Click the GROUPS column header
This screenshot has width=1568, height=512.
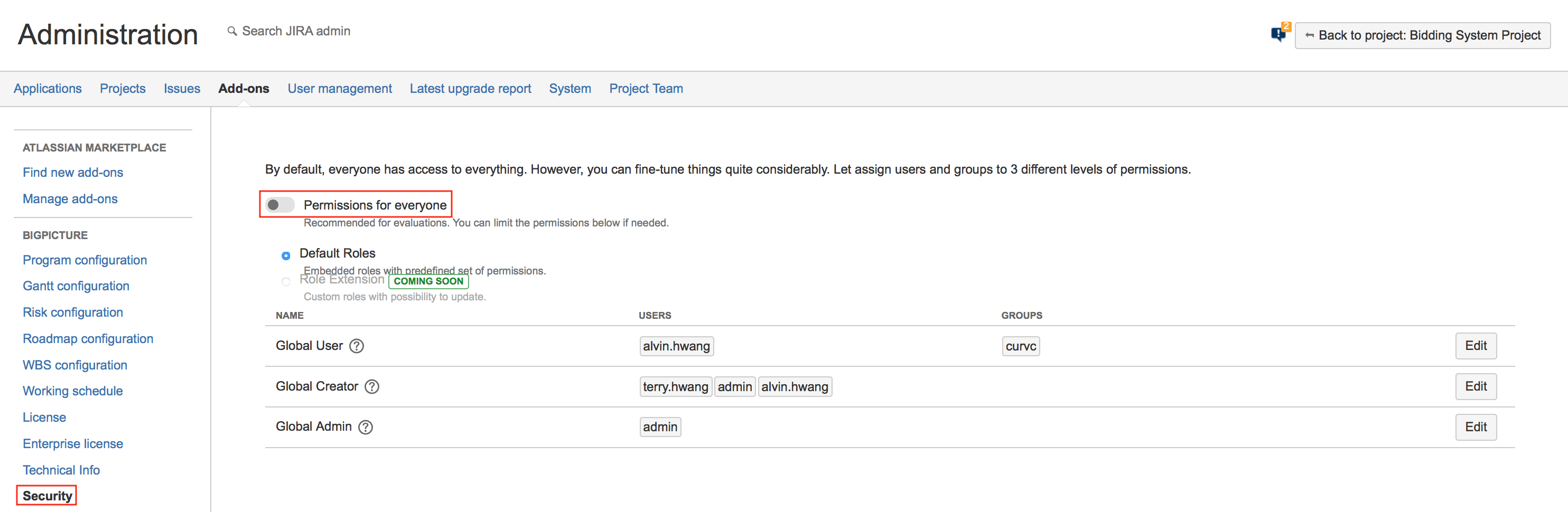tap(1022, 316)
